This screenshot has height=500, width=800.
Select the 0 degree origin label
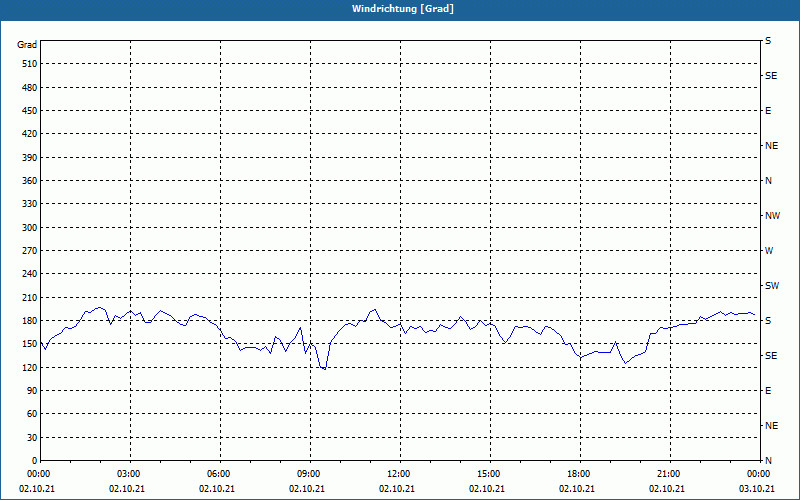(35, 461)
